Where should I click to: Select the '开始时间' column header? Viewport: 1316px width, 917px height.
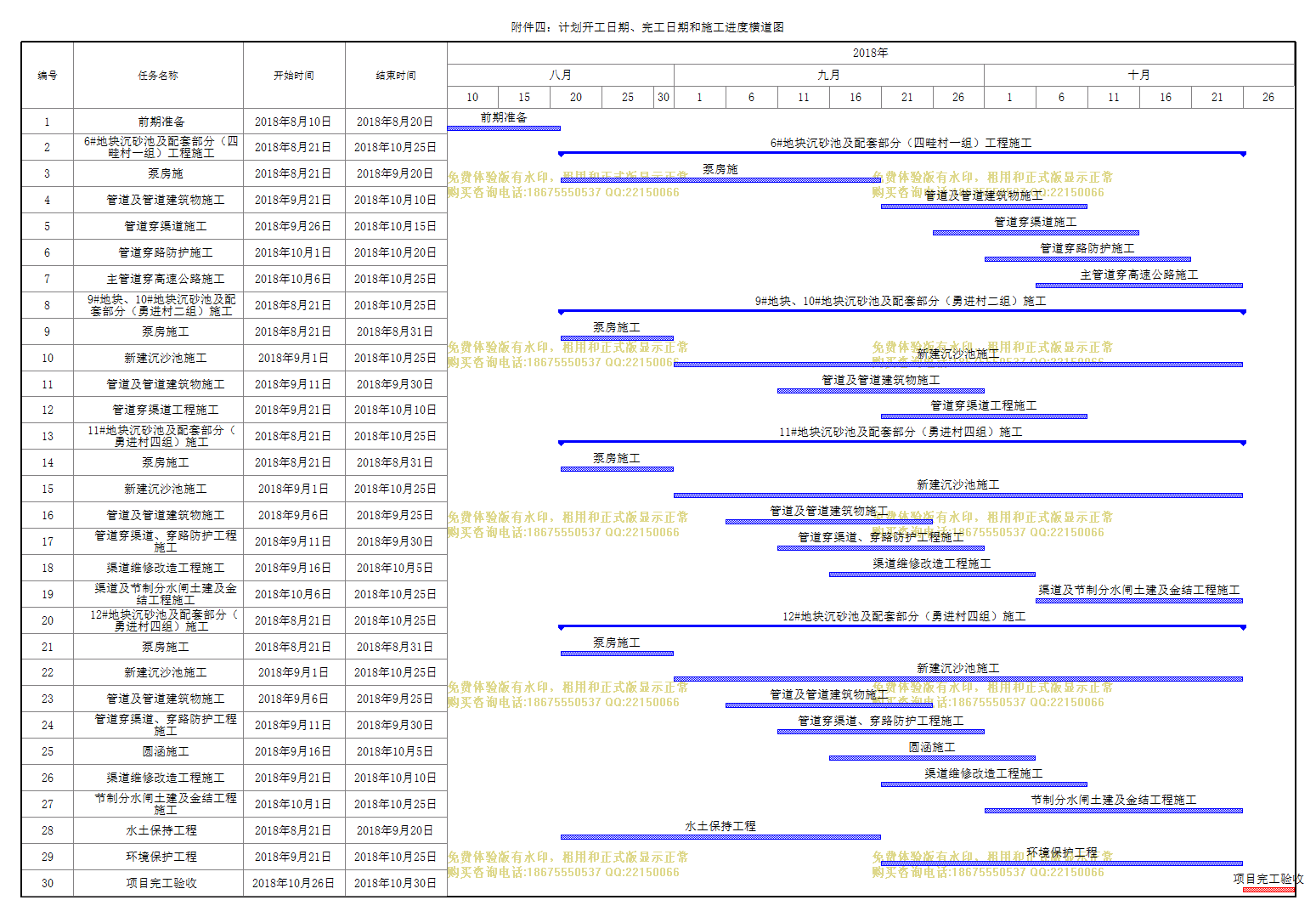(x=294, y=75)
